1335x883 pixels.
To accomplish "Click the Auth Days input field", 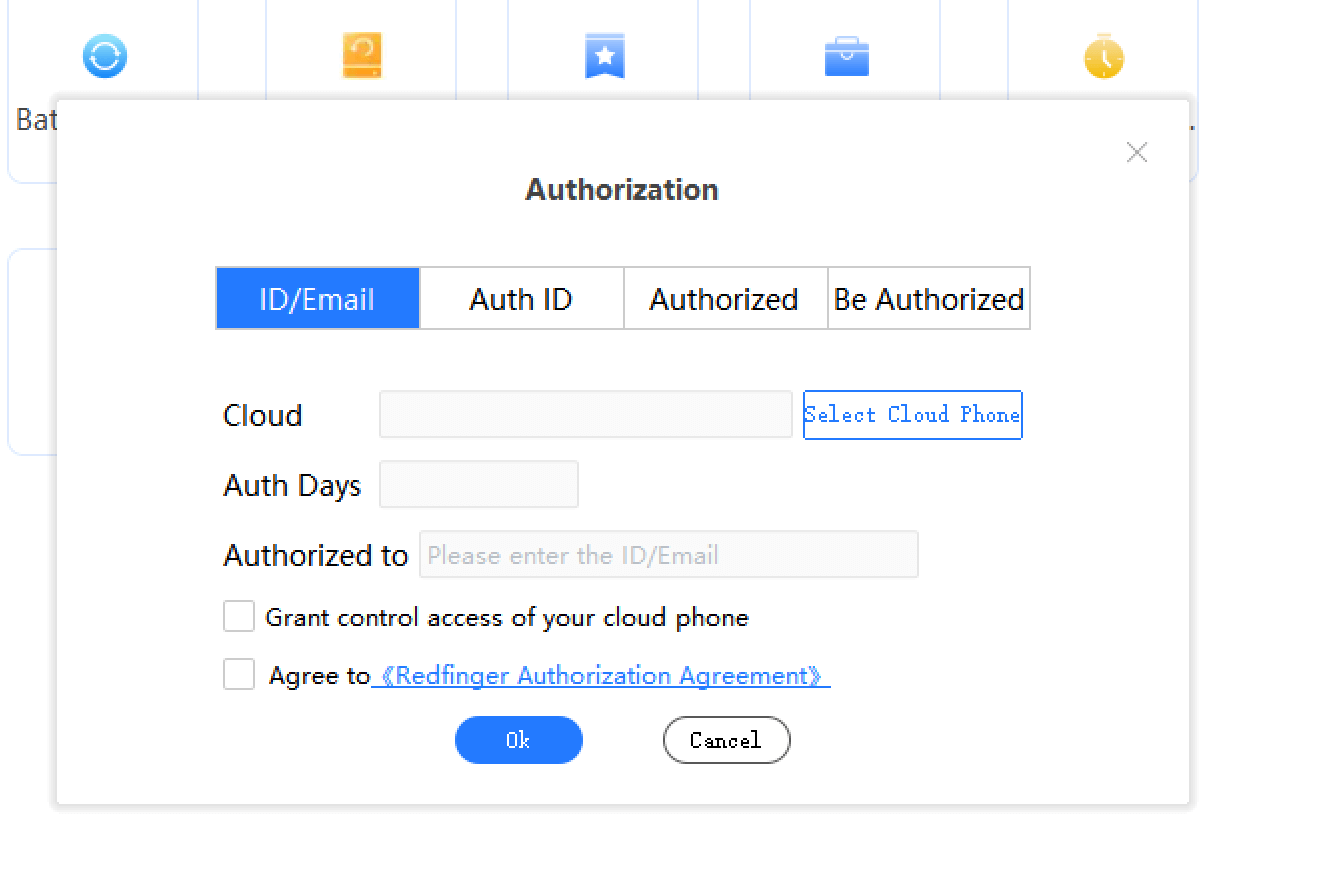I will coord(478,483).
